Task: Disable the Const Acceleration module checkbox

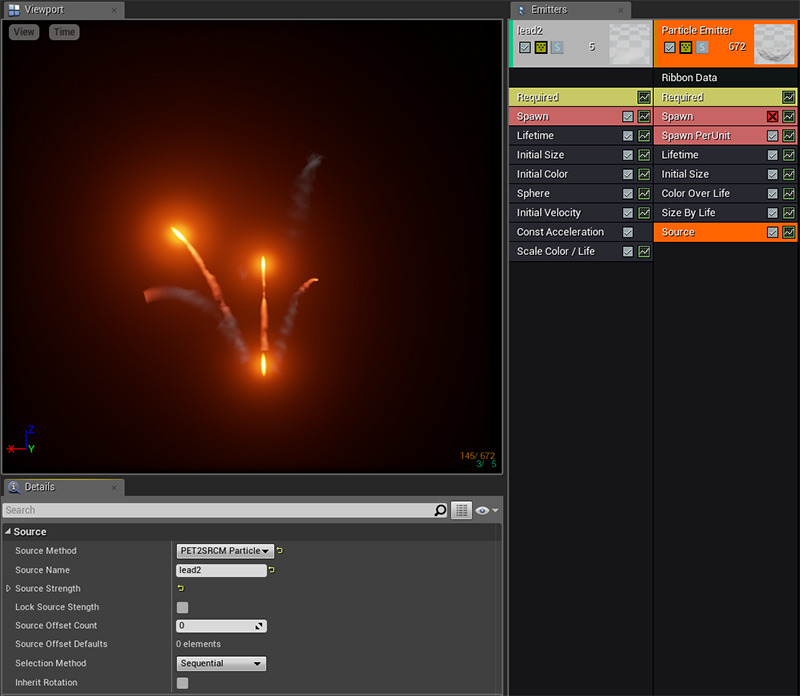Action: (628, 232)
